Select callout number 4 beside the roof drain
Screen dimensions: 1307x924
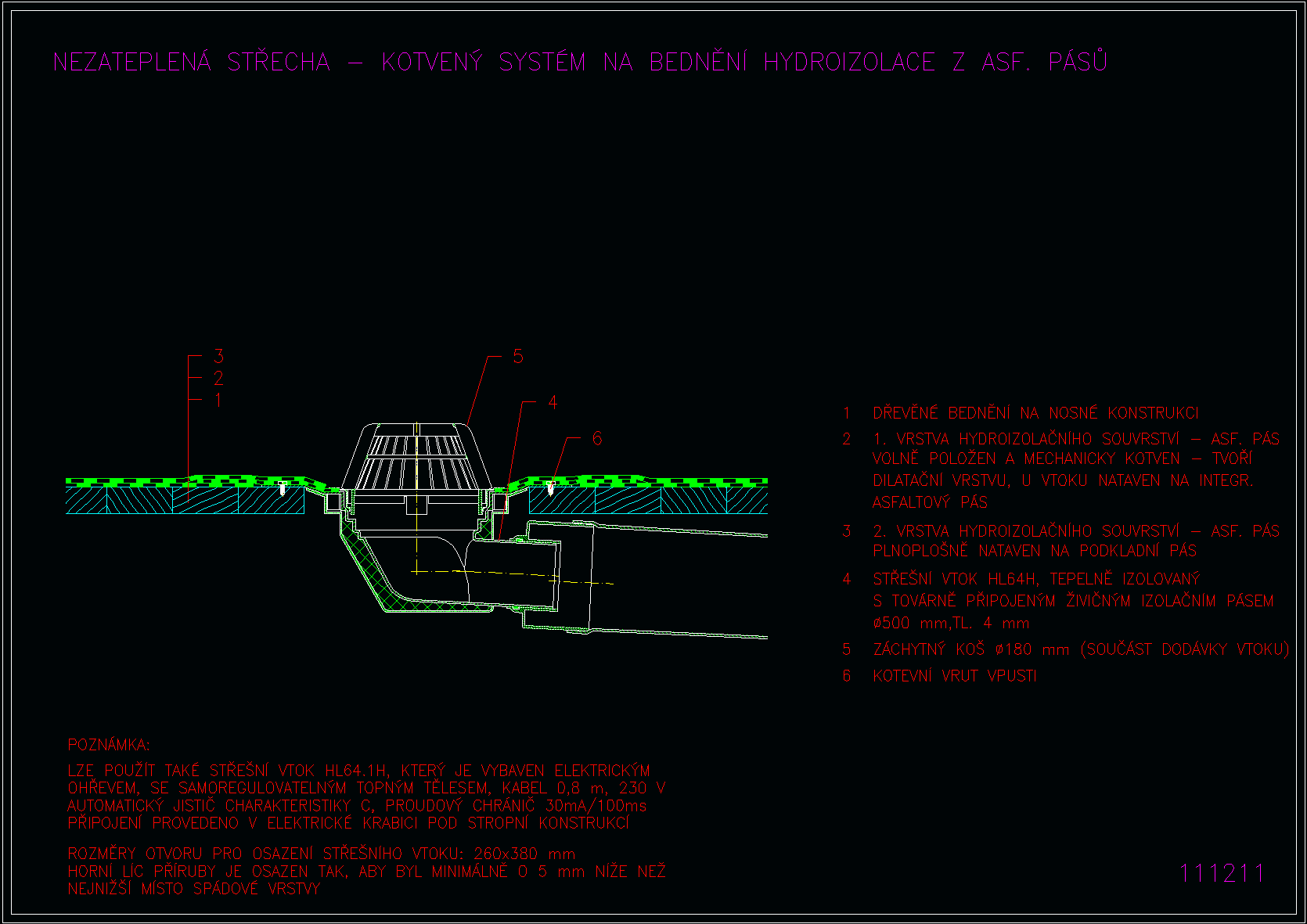(x=553, y=402)
